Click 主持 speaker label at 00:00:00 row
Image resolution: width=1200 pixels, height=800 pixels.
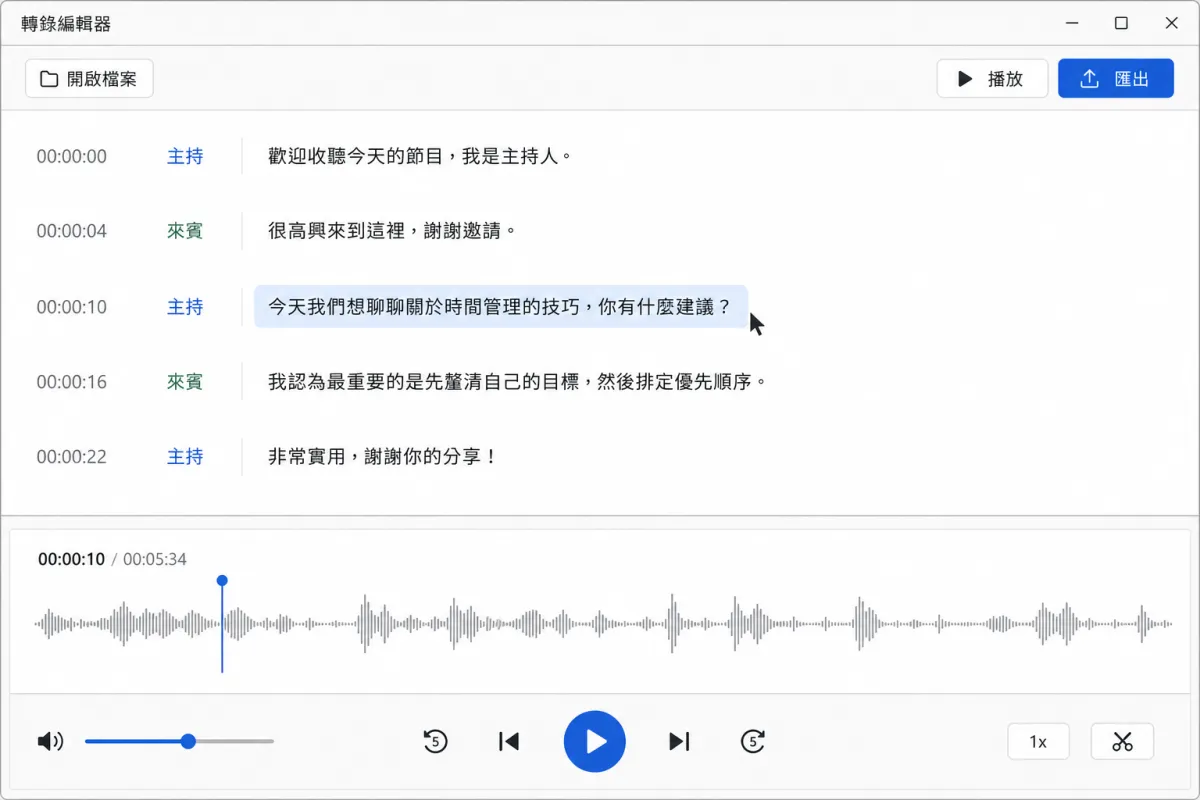(185, 157)
